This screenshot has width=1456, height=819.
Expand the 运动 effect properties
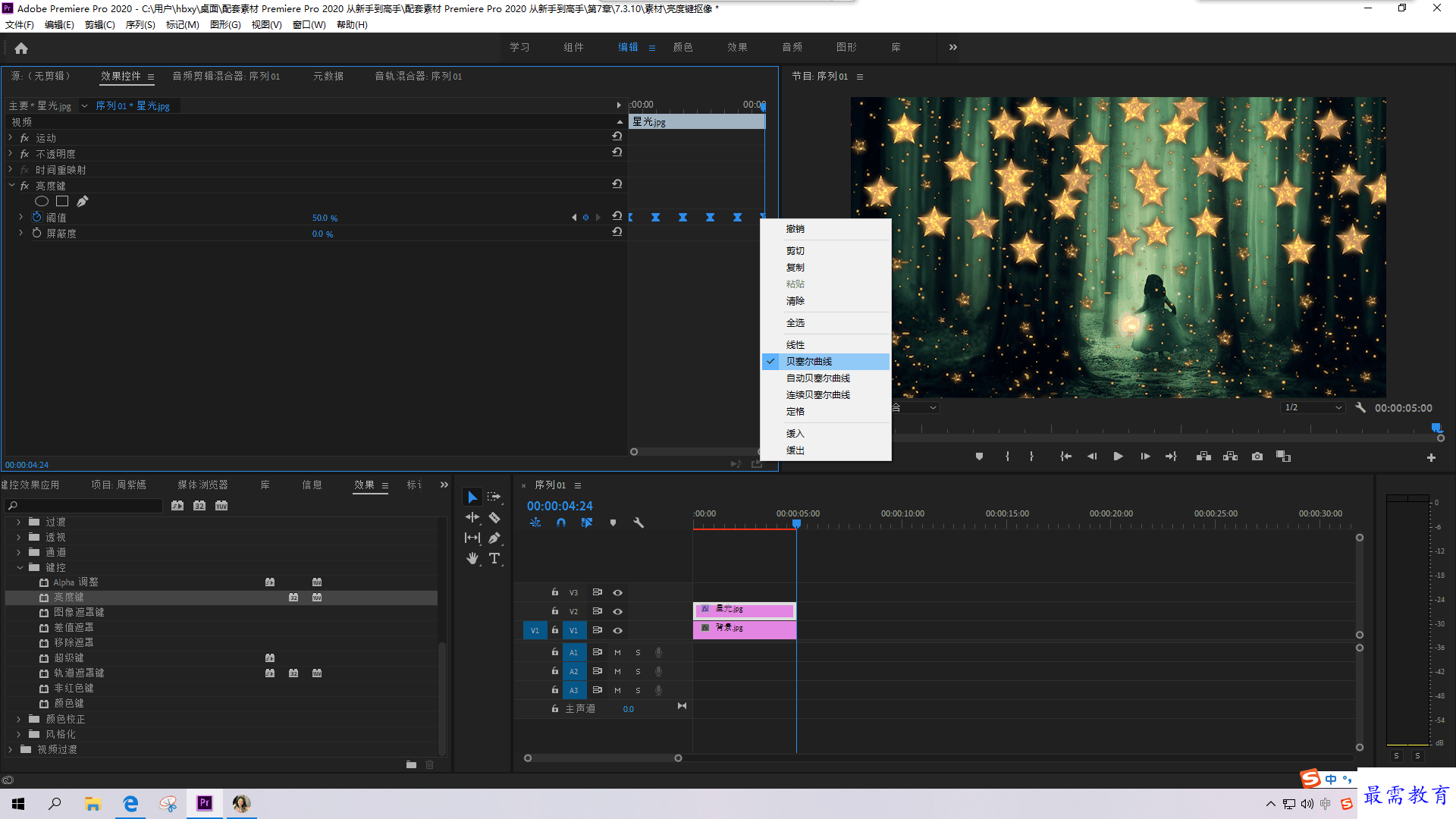coord(11,137)
